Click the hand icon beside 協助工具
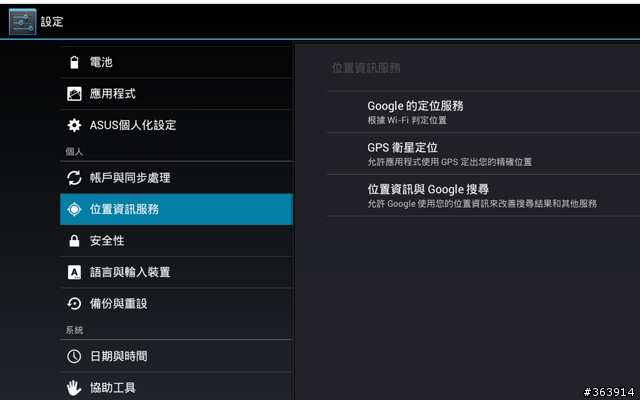This screenshot has width=640, height=400. point(74,388)
